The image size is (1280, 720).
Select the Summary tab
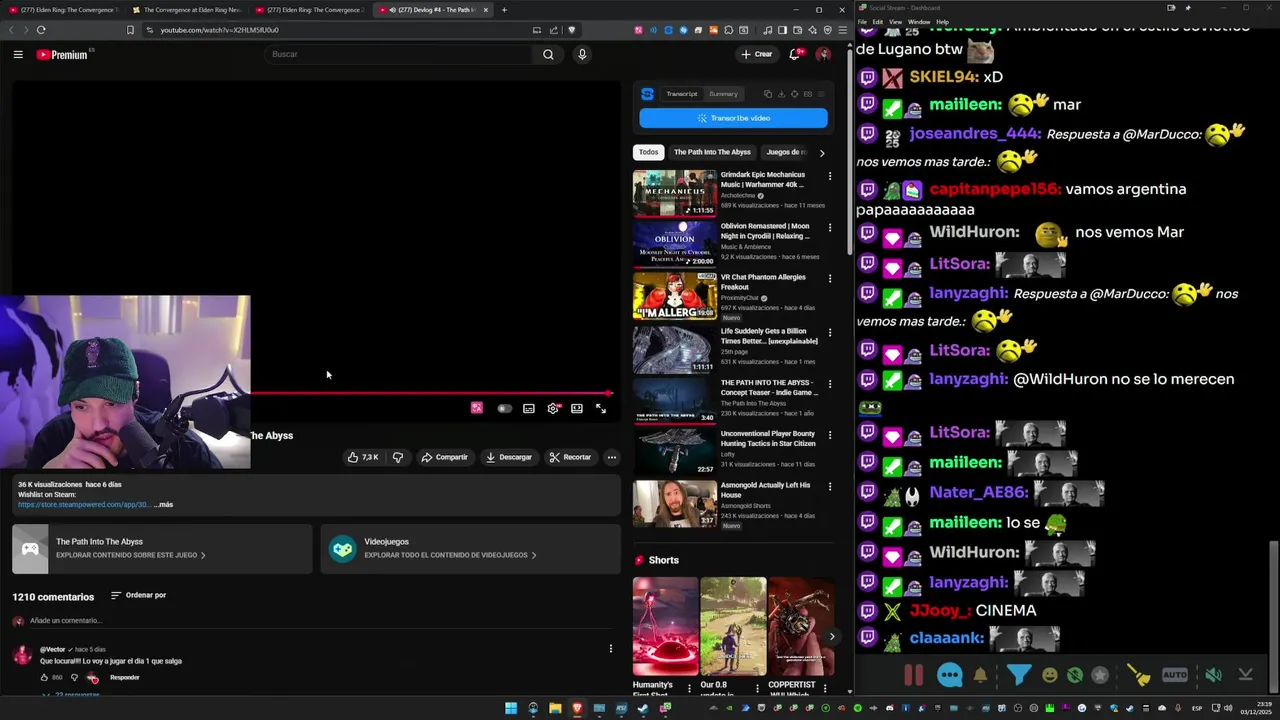(x=723, y=94)
